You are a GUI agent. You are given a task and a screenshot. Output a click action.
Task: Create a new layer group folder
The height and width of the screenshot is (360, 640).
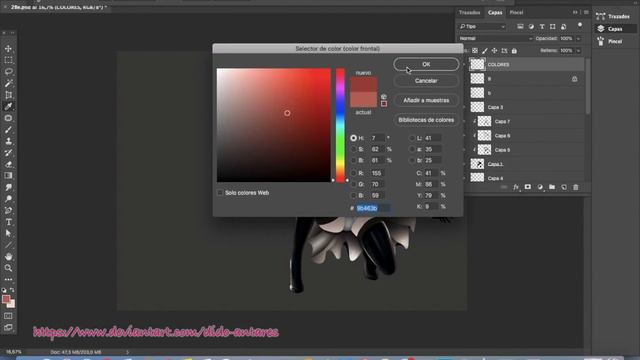point(552,187)
